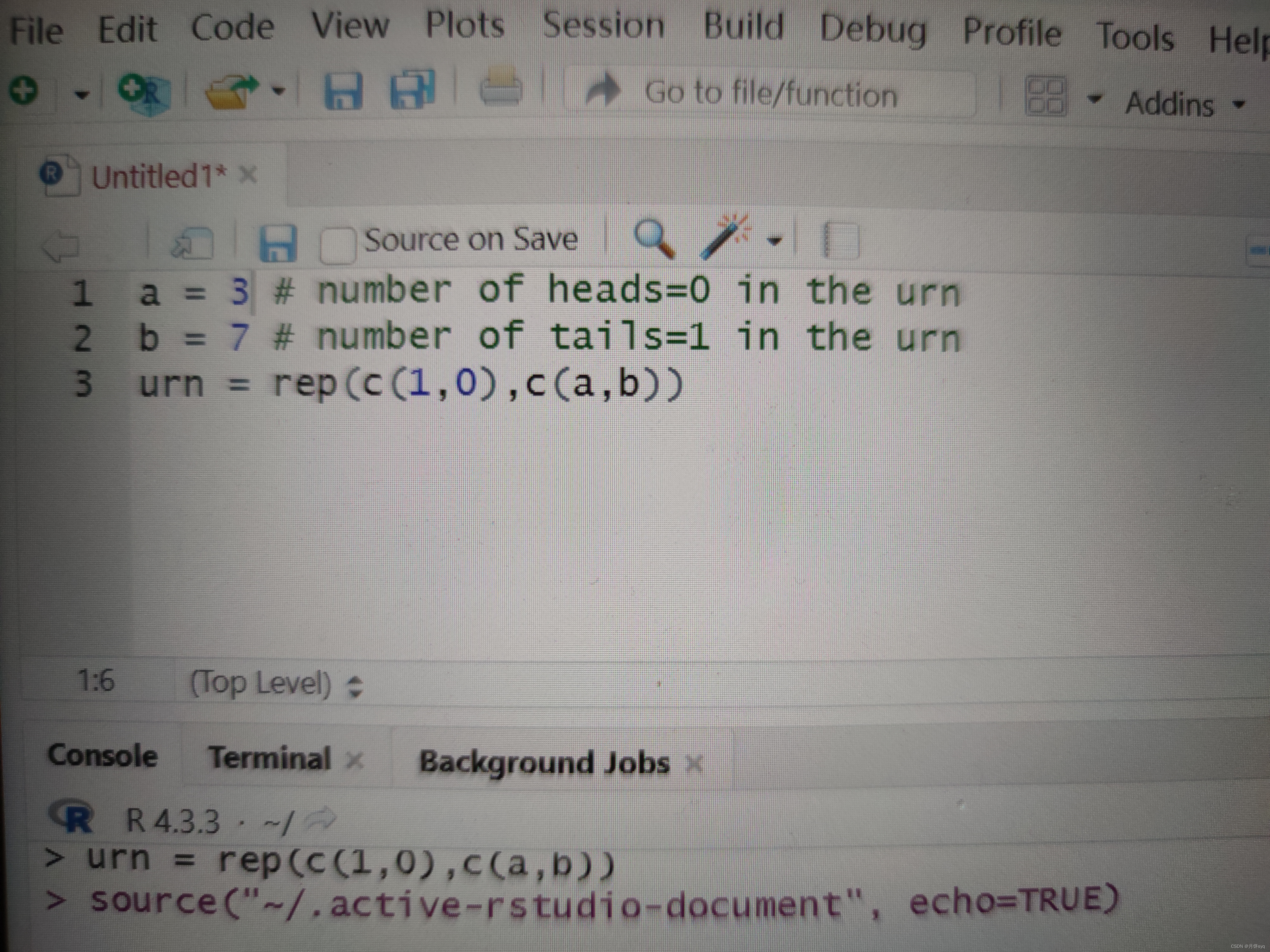Image resolution: width=1270 pixels, height=952 pixels.
Task: Expand the recent files dropdown arrow
Action: click(x=278, y=91)
